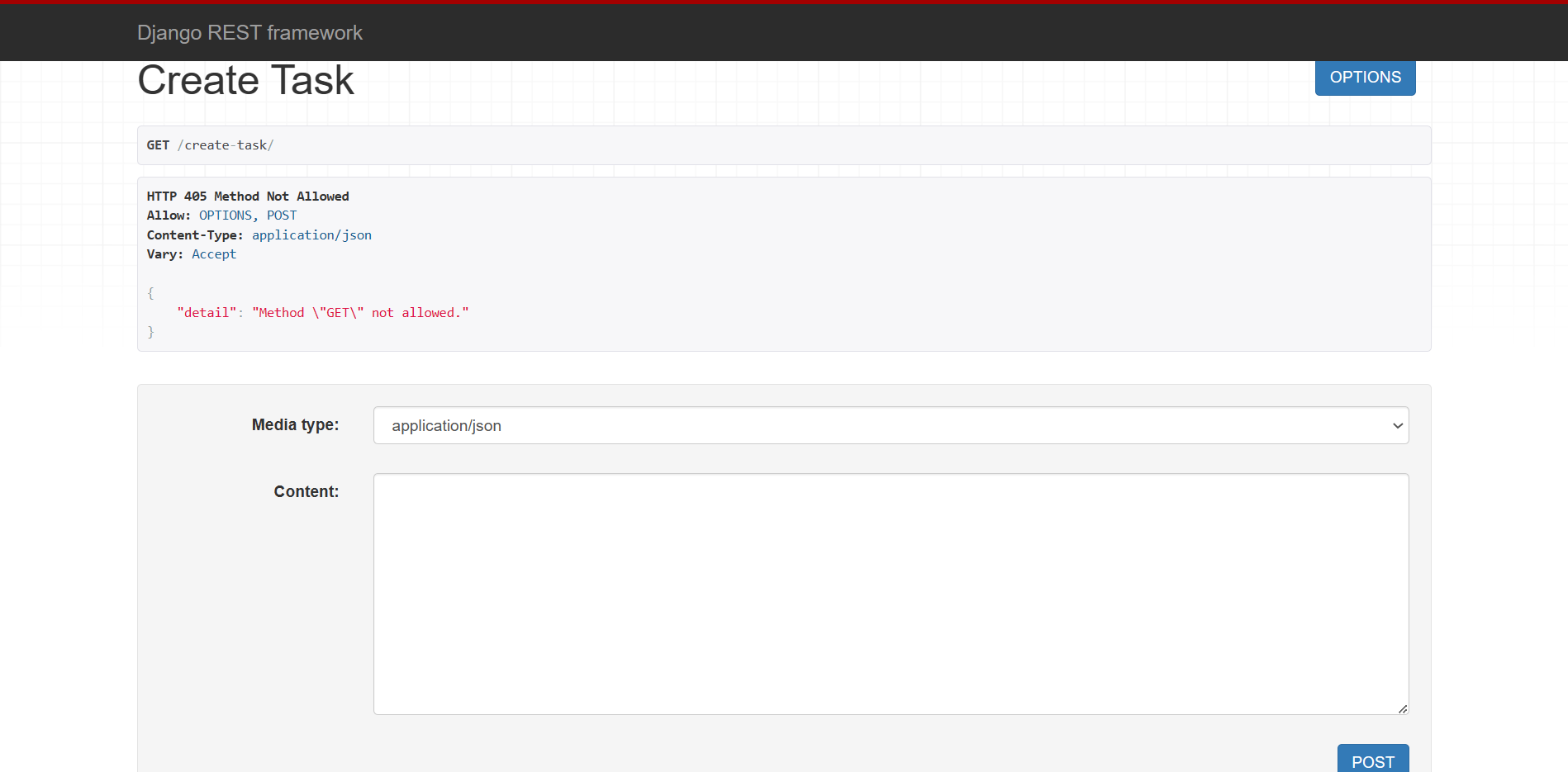This screenshot has width=1568, height=772.
Task: Click the POST value in the Allow header
Action: point(282,215)
